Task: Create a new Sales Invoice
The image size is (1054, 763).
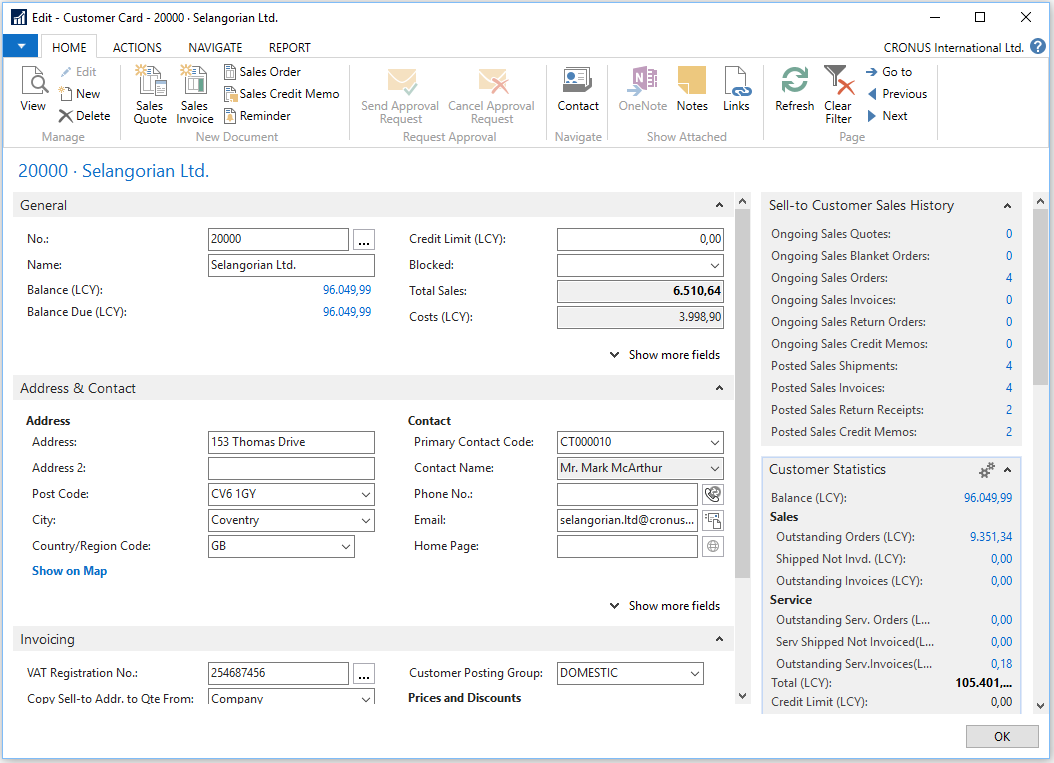Action: pyautogui.click(x=195, y=95)
